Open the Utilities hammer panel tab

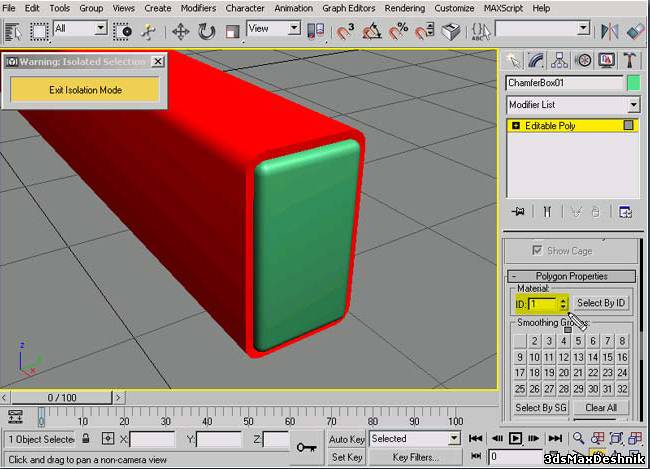coord(630,61)
